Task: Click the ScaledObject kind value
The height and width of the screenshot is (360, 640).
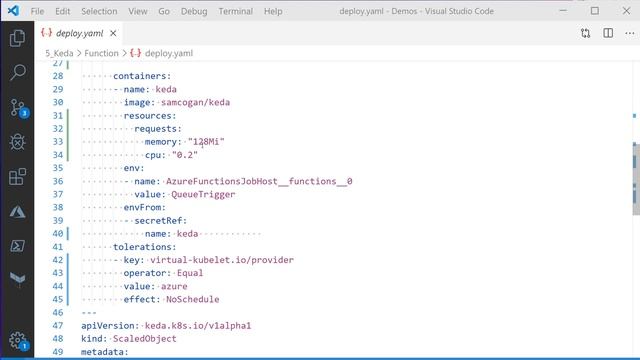Action: click(x=145, y=339)
